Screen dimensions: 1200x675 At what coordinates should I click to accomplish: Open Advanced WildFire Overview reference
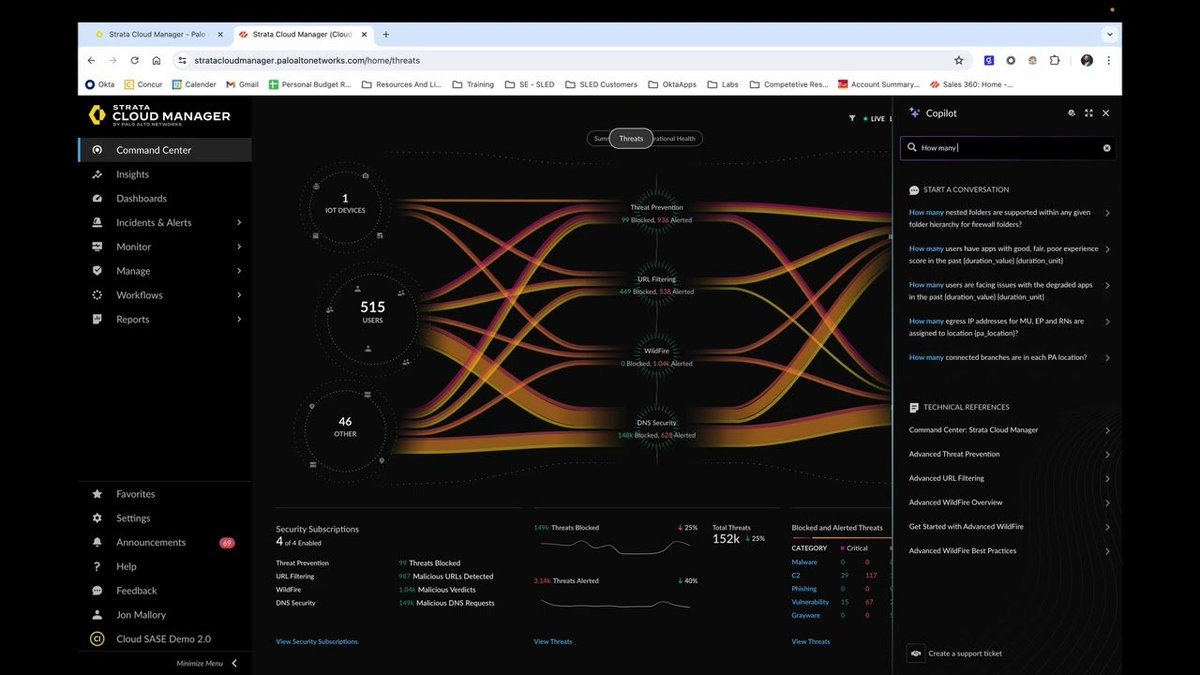[x=1009, y=502]
